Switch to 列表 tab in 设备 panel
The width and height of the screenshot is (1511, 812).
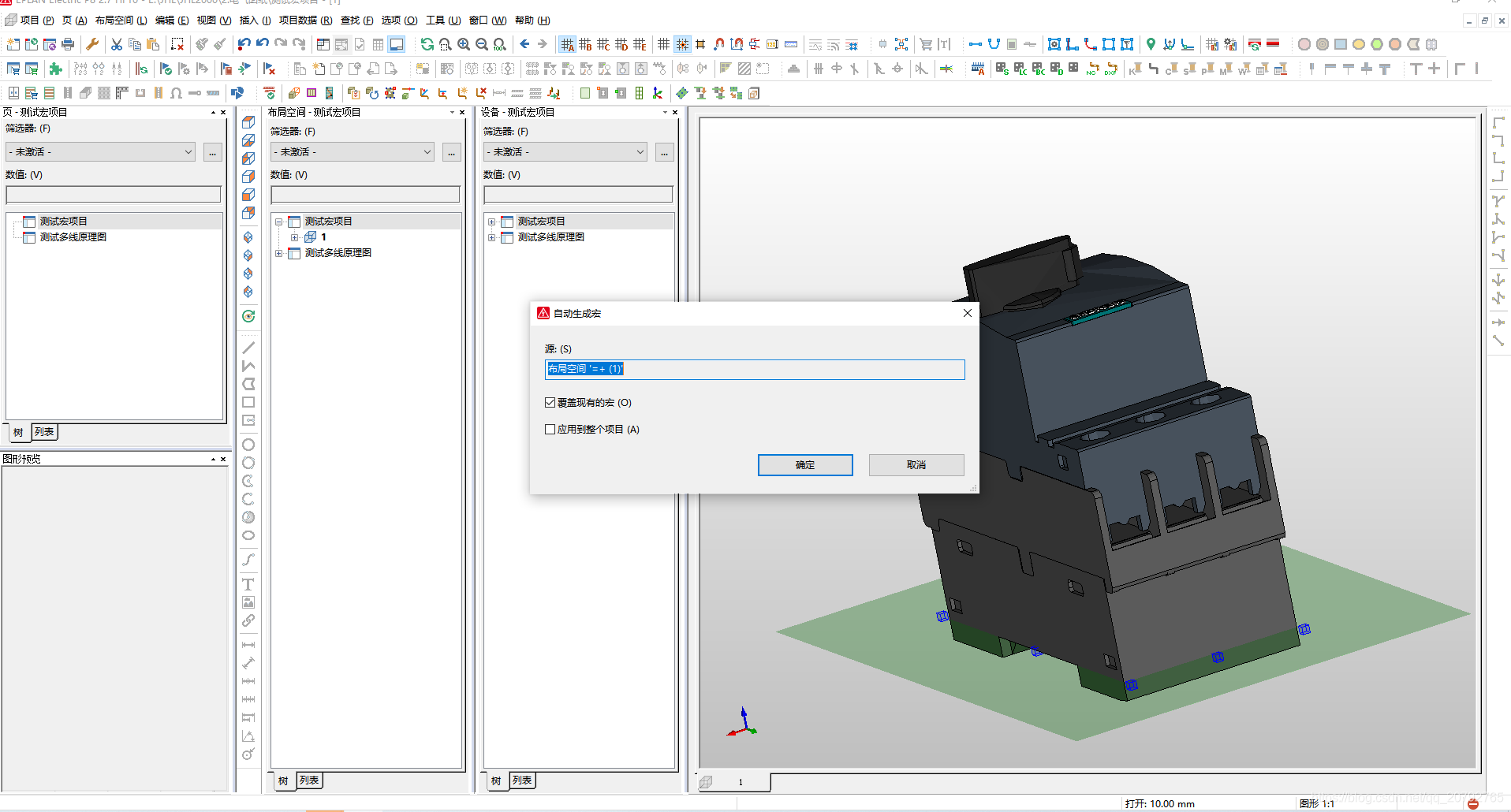pyautogui.click(x=522, y=780)
